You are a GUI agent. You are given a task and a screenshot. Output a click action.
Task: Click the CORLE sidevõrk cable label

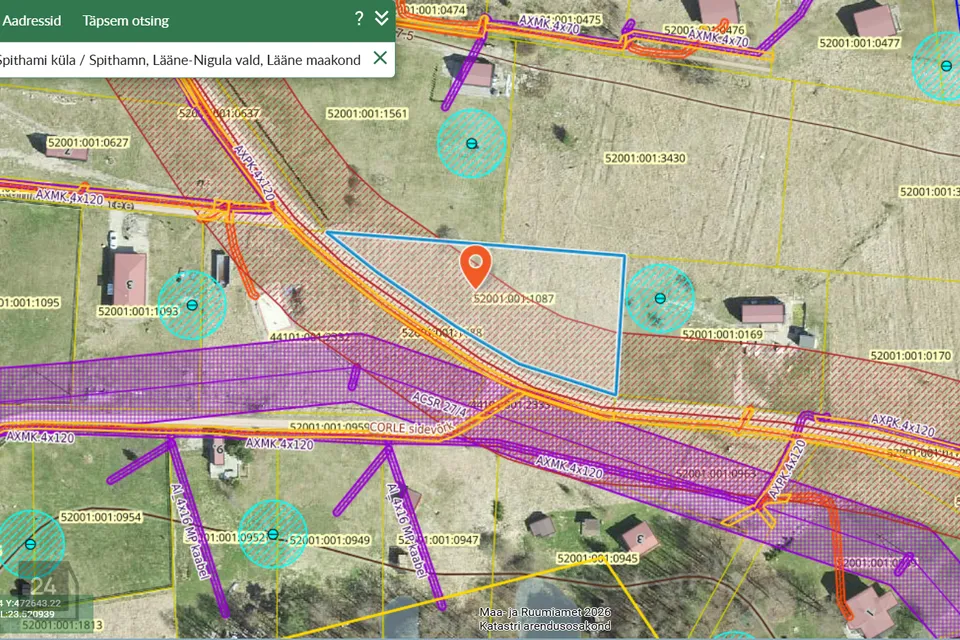[x=414, y=427]
